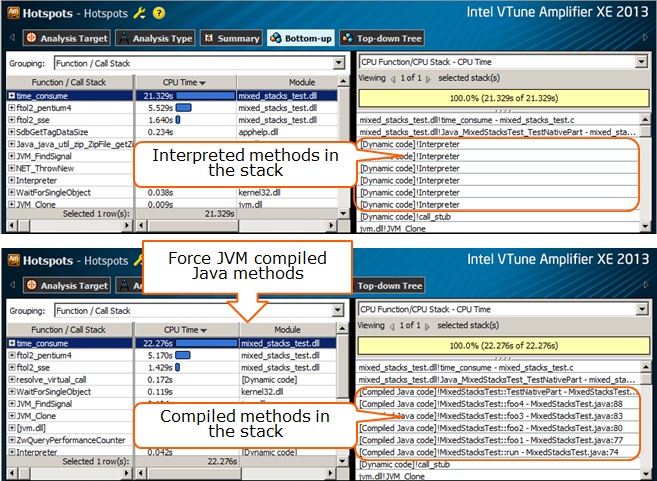Viewport: 657px width, 481px height.
Task: Expand ftol2_pentium4 row in bottom window
Action: pos(12,355)
